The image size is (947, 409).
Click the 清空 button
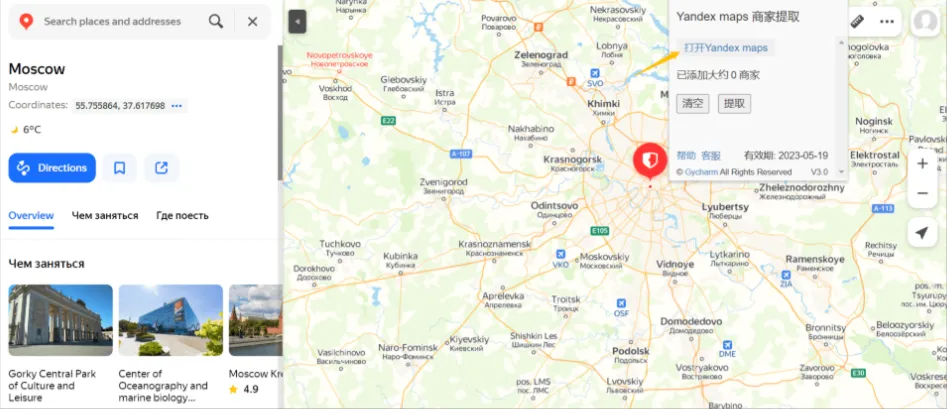(692, 103)
